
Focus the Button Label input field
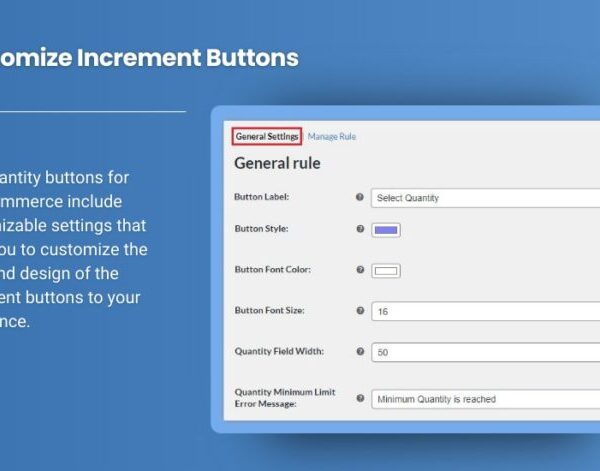click(x=486, y=198)
